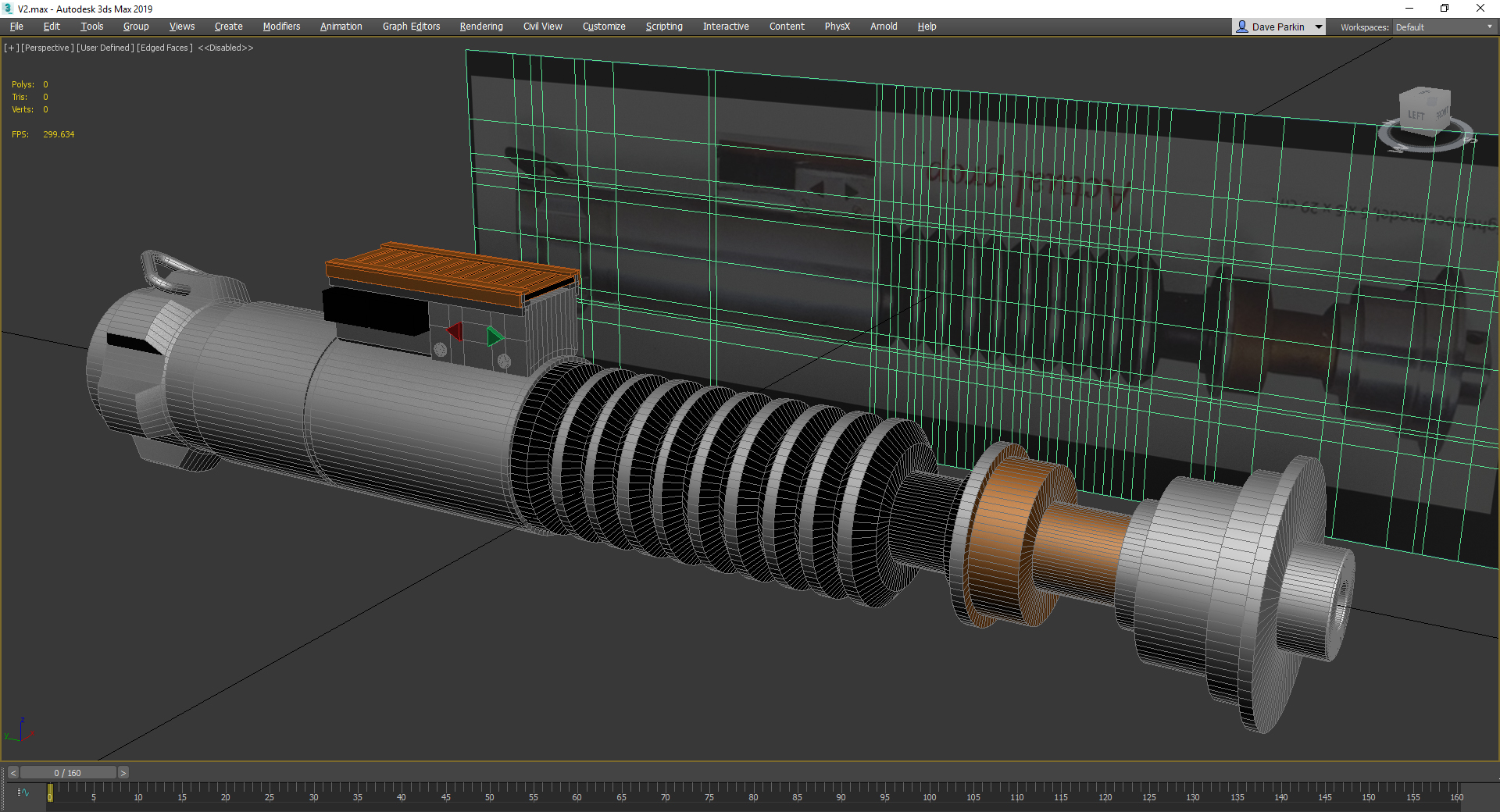Open the Tools menu

[92, 27]
